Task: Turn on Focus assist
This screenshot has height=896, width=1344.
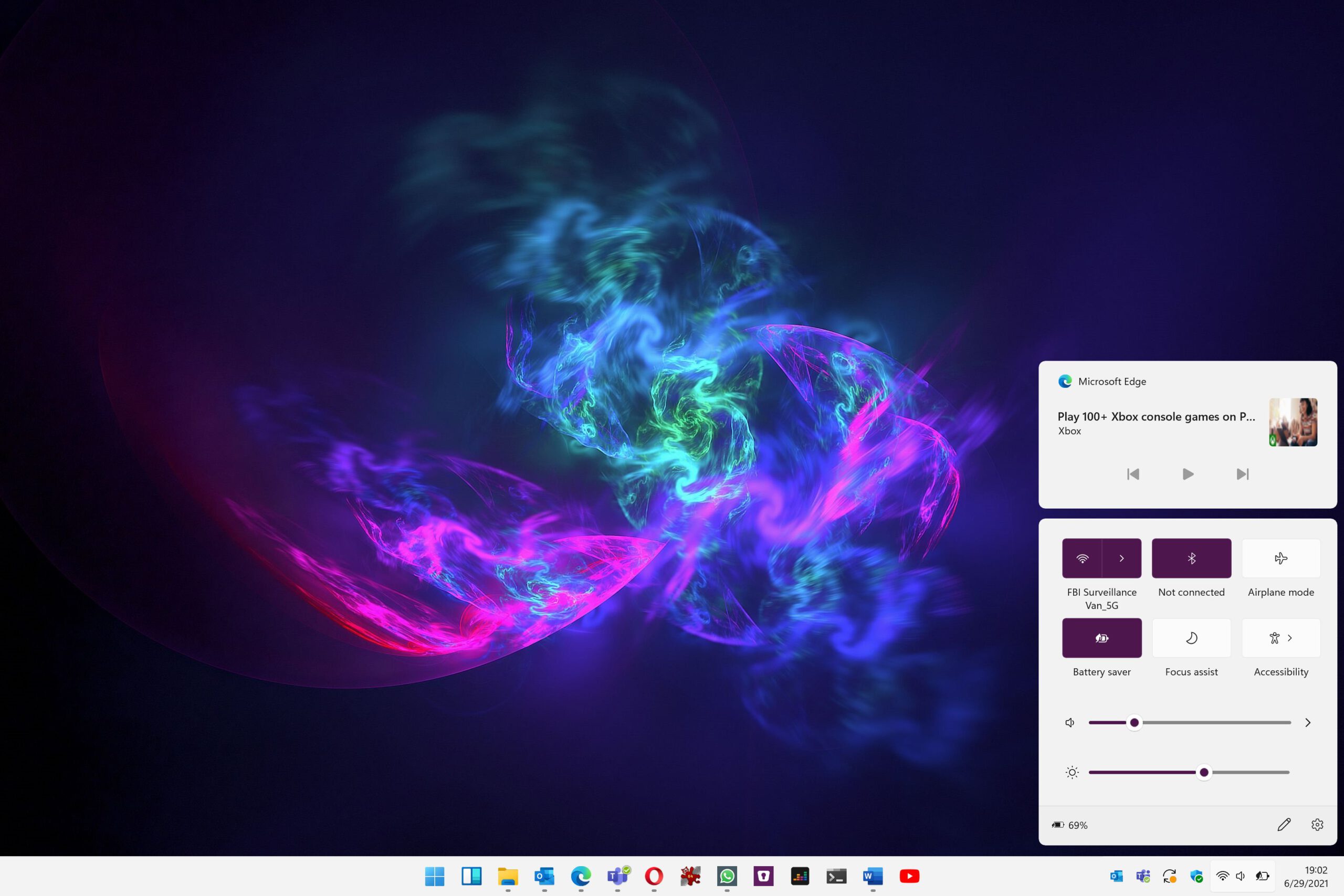Action: [1191, 638]
